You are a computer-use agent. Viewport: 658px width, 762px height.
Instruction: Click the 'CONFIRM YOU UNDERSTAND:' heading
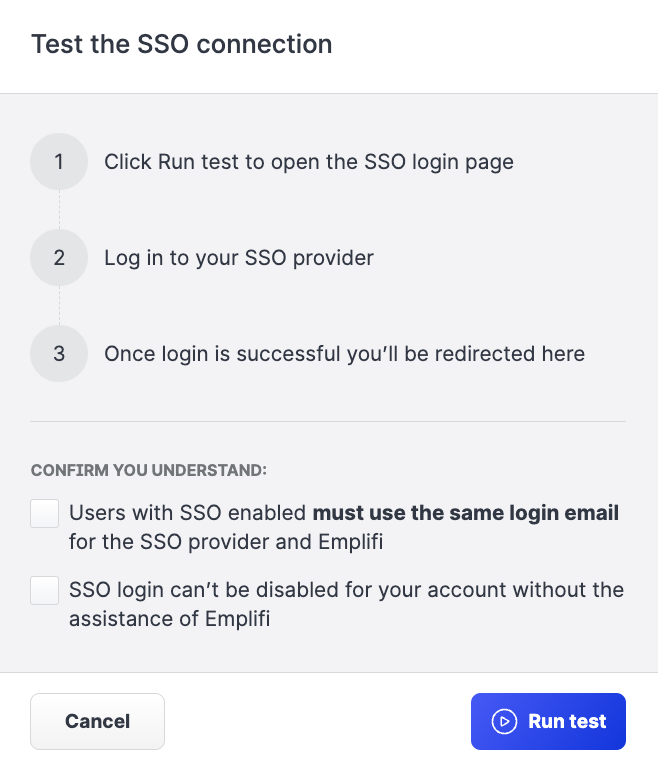tap(150, 469)
